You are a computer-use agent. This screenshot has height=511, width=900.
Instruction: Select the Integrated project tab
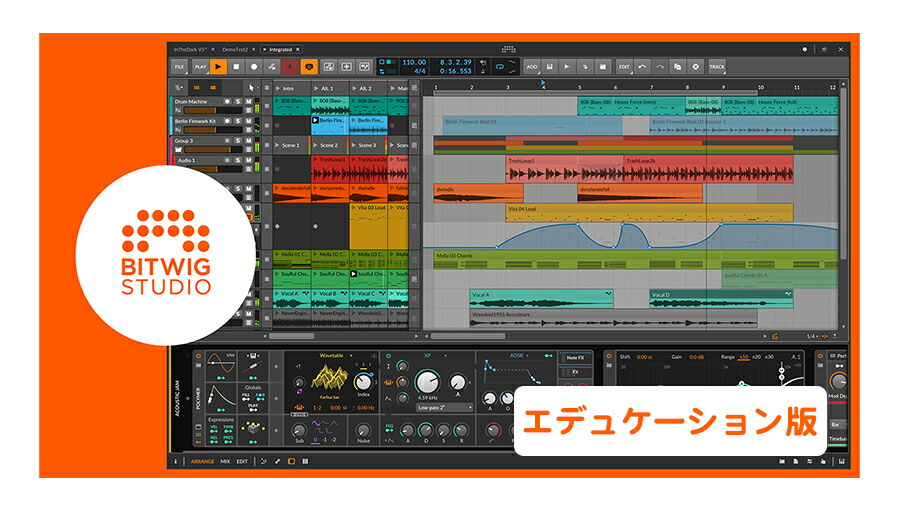coord(281,49)
